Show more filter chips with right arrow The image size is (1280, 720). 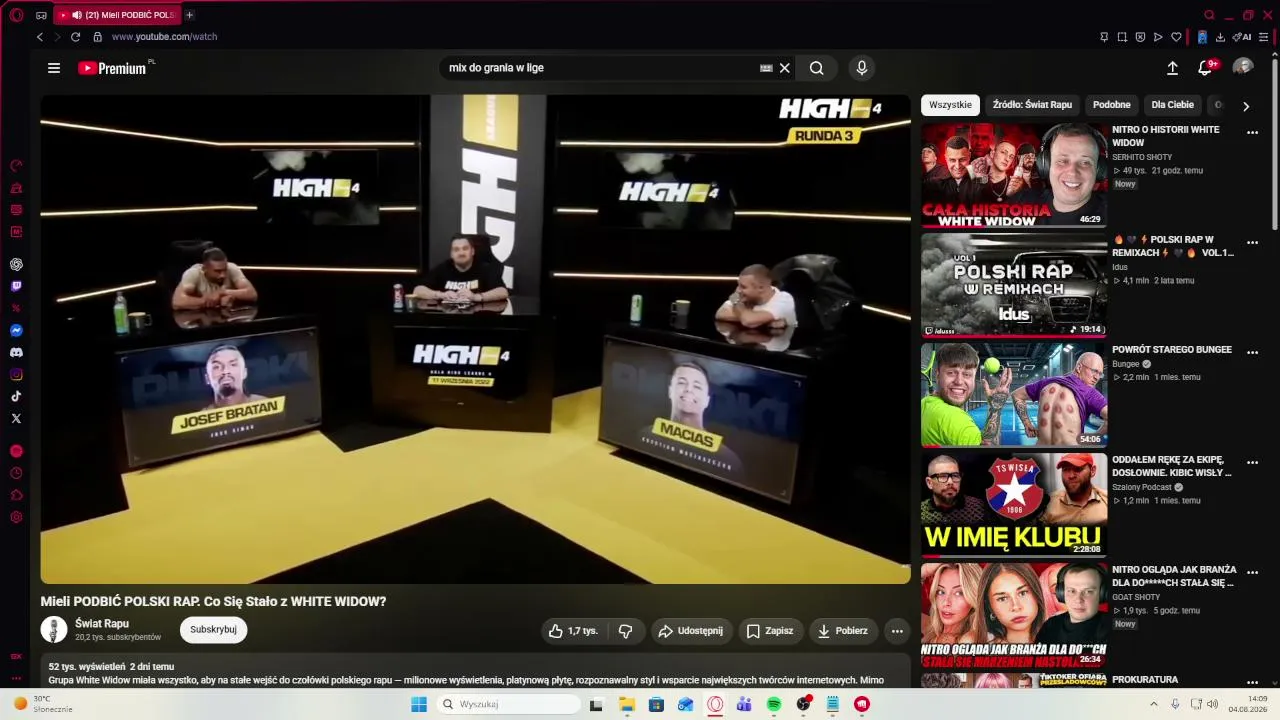point(1246,106)
